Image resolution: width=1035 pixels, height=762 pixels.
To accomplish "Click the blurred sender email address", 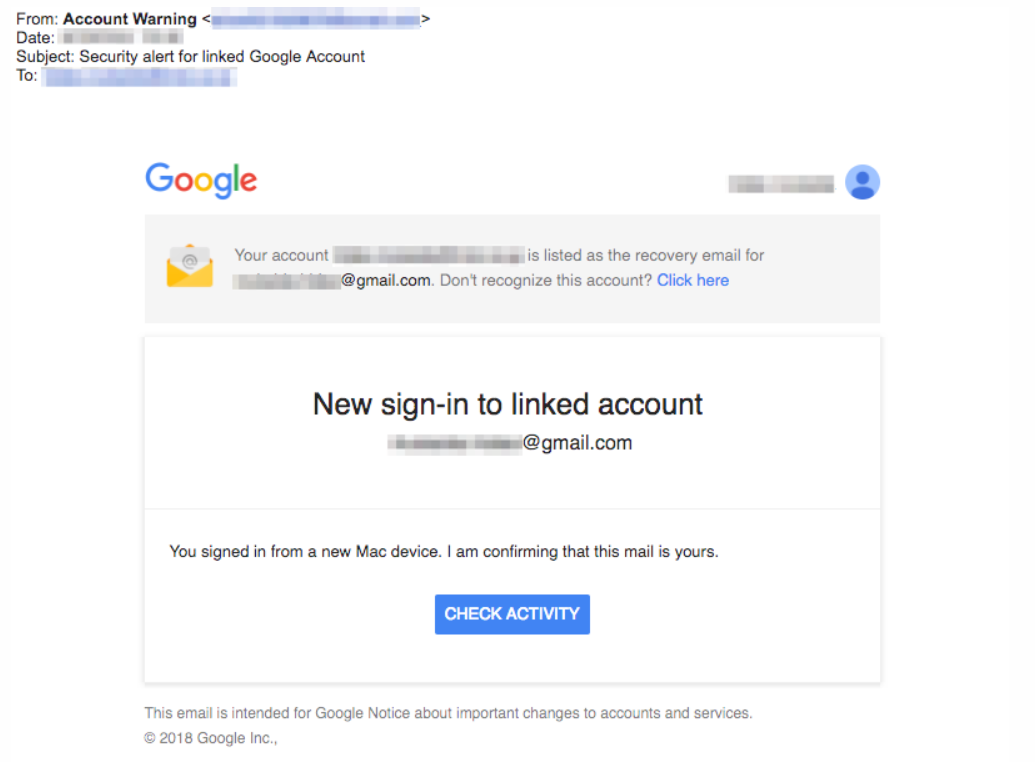I will coord(315,19).
